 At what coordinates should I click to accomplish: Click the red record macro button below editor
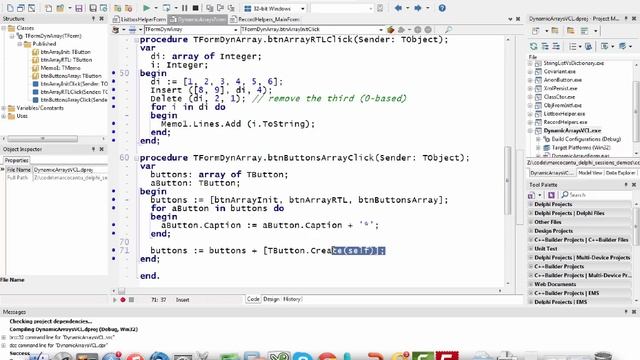[x=123, y=300]
